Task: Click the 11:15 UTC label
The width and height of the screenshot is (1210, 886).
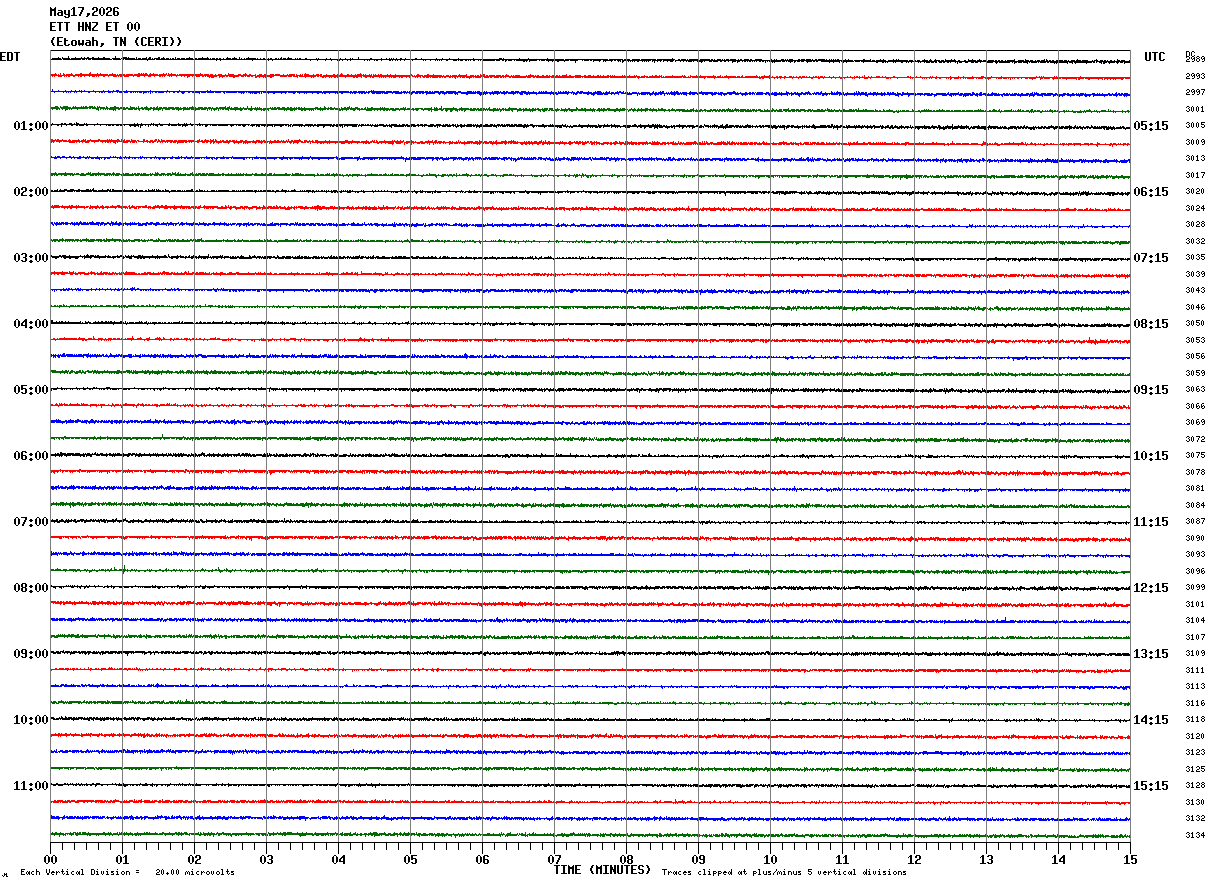Action: [1151, 522]
